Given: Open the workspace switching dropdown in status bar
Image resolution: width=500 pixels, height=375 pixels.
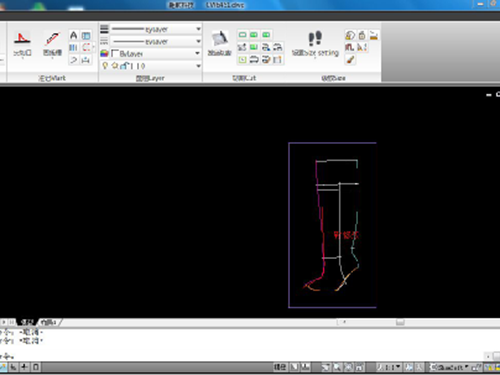Looking at the screenshot, I should [x=449, y=367].
